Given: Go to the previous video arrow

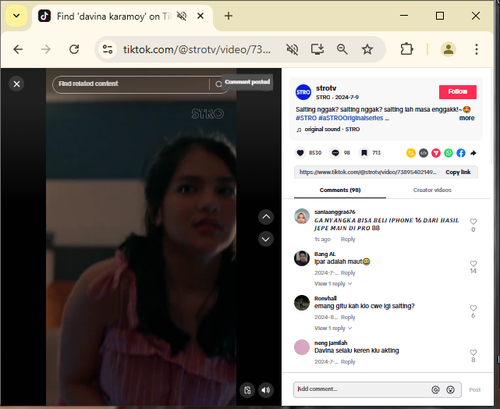Looking at the screenshot, I should coord(266,217).
